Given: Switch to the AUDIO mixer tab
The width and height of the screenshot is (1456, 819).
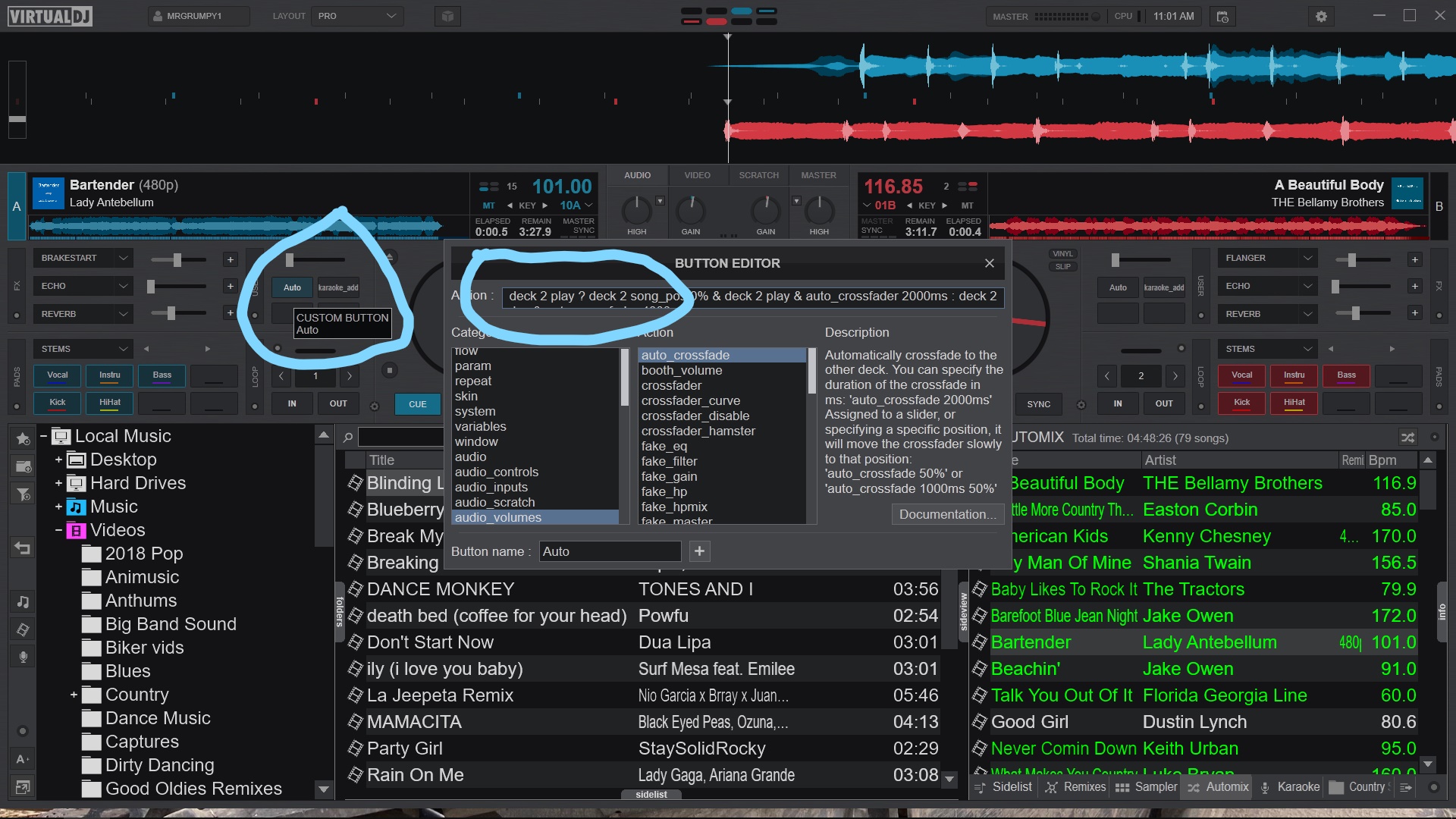Looking at the screenshot, I should (x=638, y=176).
